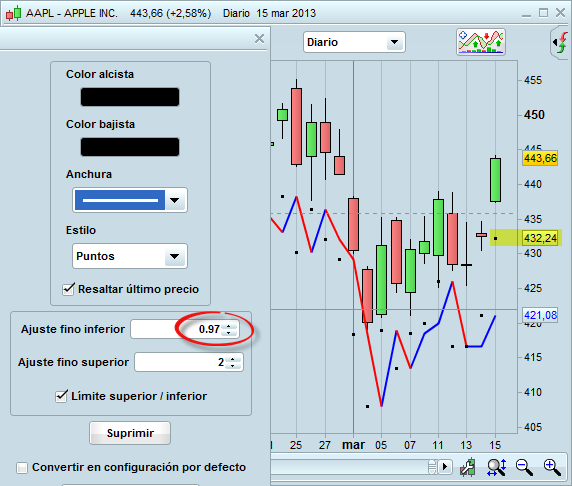Screen dimensions: 572x486
Task: Click the red-green arrows trading icon
Action: (x=561, y=43)
